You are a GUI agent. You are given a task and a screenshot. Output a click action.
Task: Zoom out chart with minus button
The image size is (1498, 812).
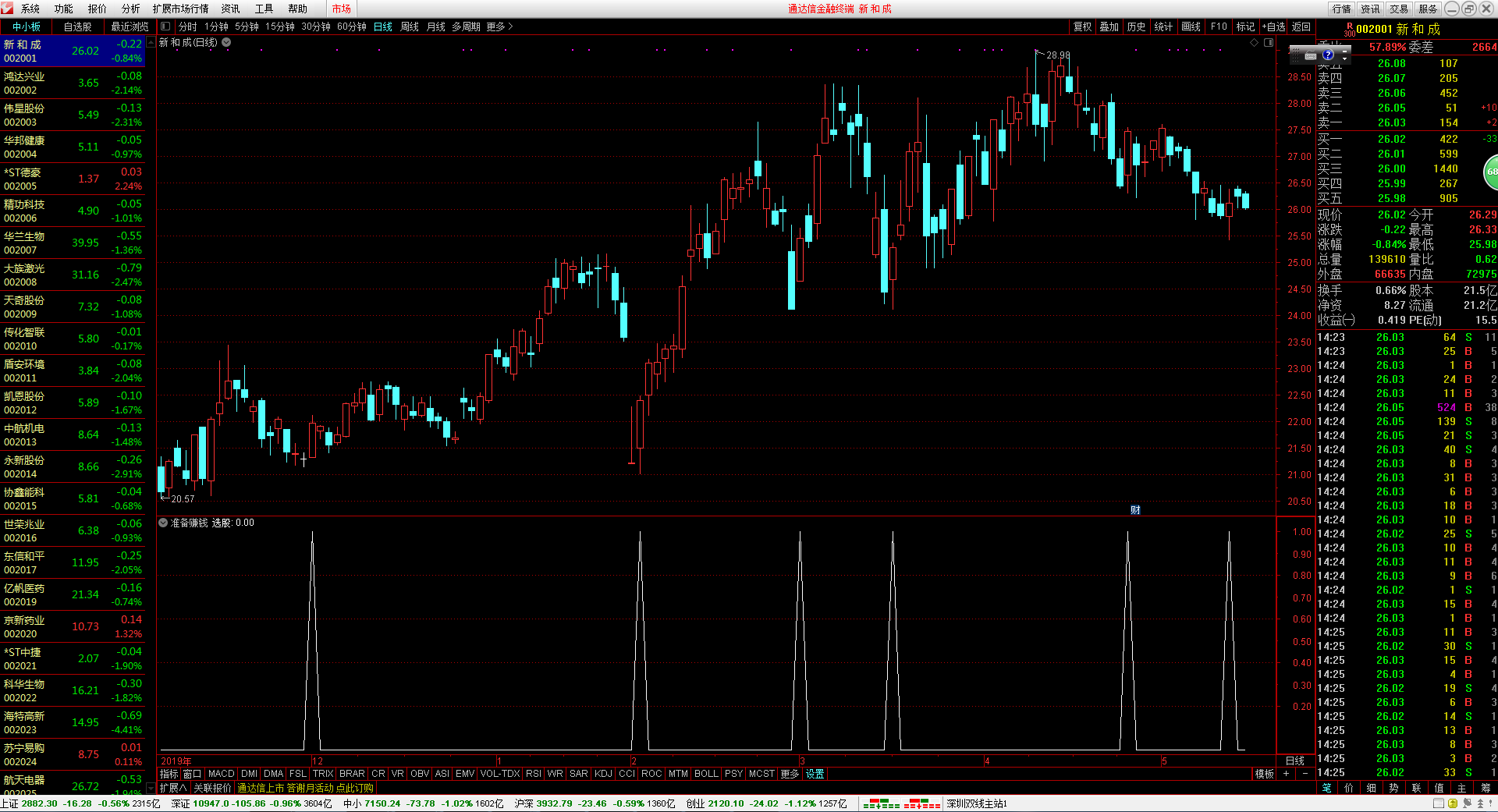(x=1305, y=774)
